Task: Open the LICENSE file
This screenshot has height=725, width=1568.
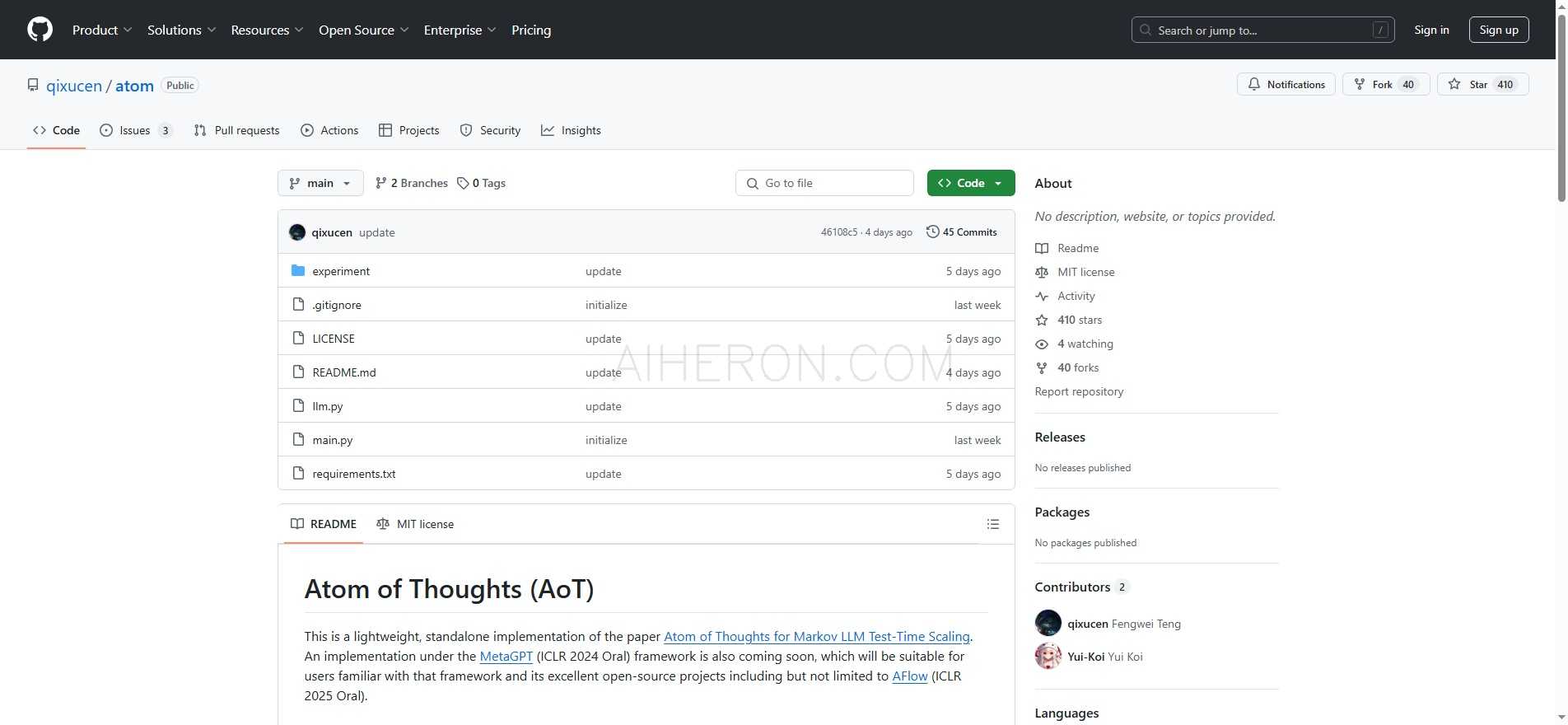Action: click(334, 339)
